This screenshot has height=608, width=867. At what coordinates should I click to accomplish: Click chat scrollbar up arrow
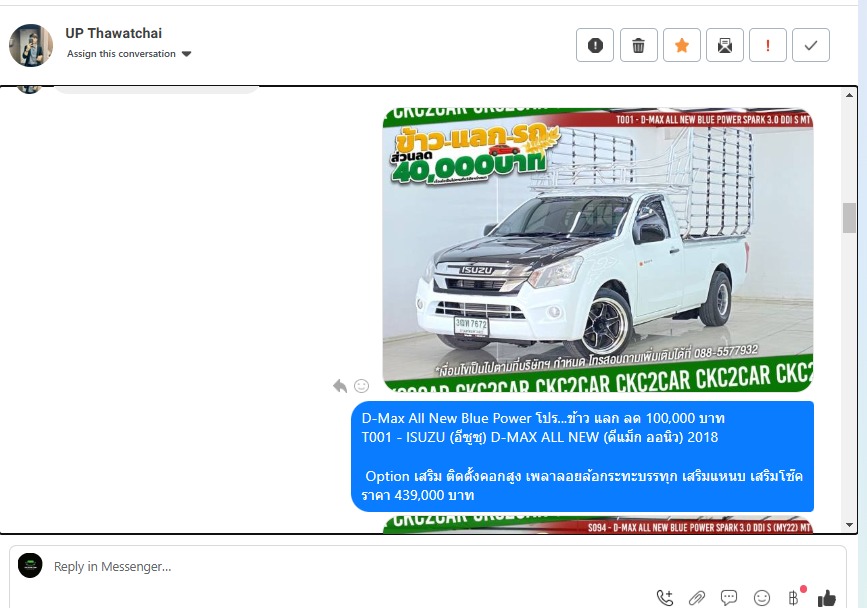849,95
